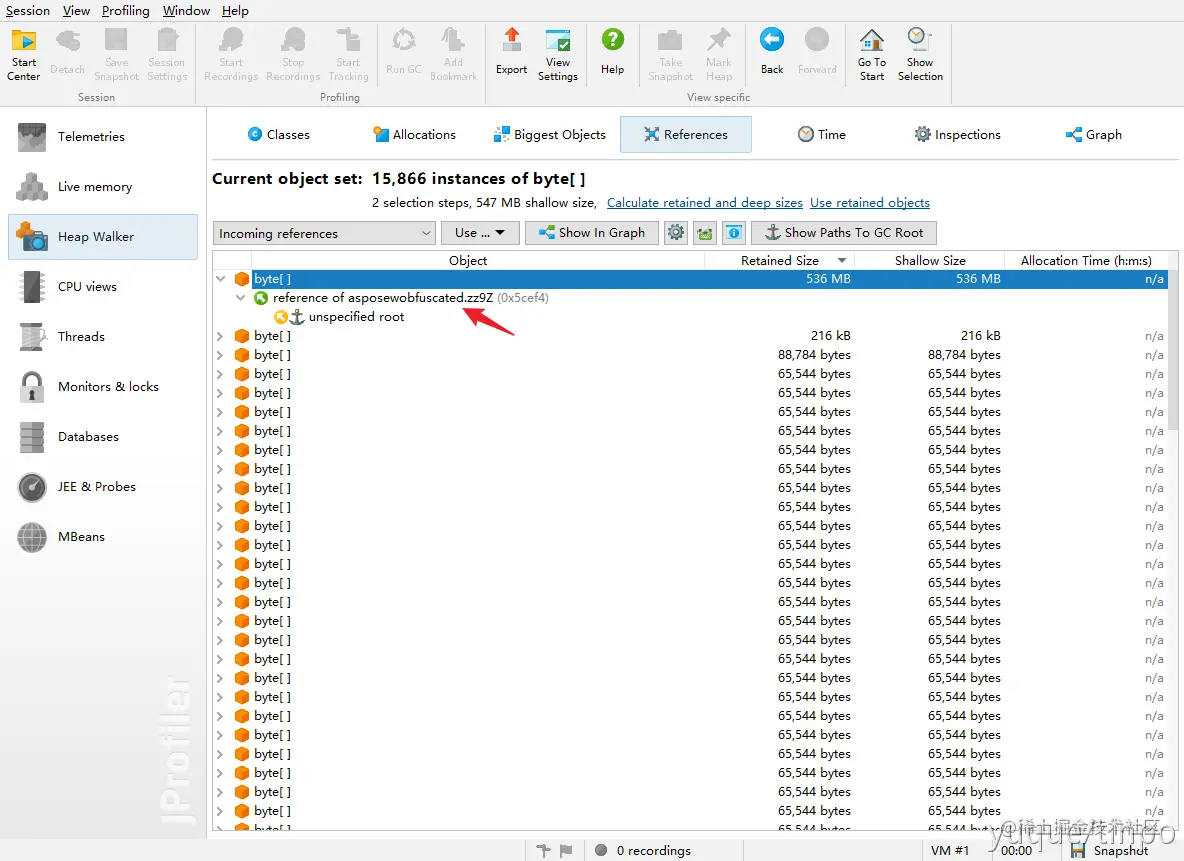
Task: Switch to the Inspections tab
Action: [x=957, y=134]
